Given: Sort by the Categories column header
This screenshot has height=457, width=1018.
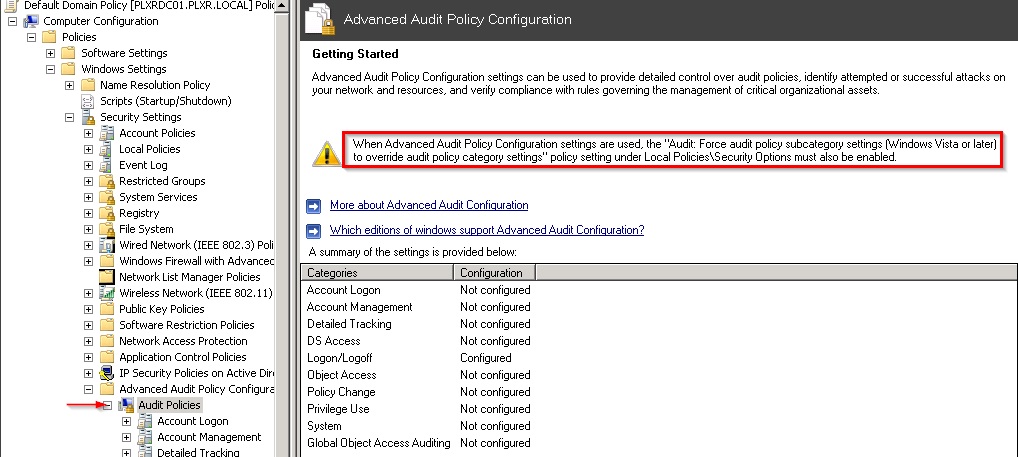Looking at the screenshot, I should pos(377,273).
